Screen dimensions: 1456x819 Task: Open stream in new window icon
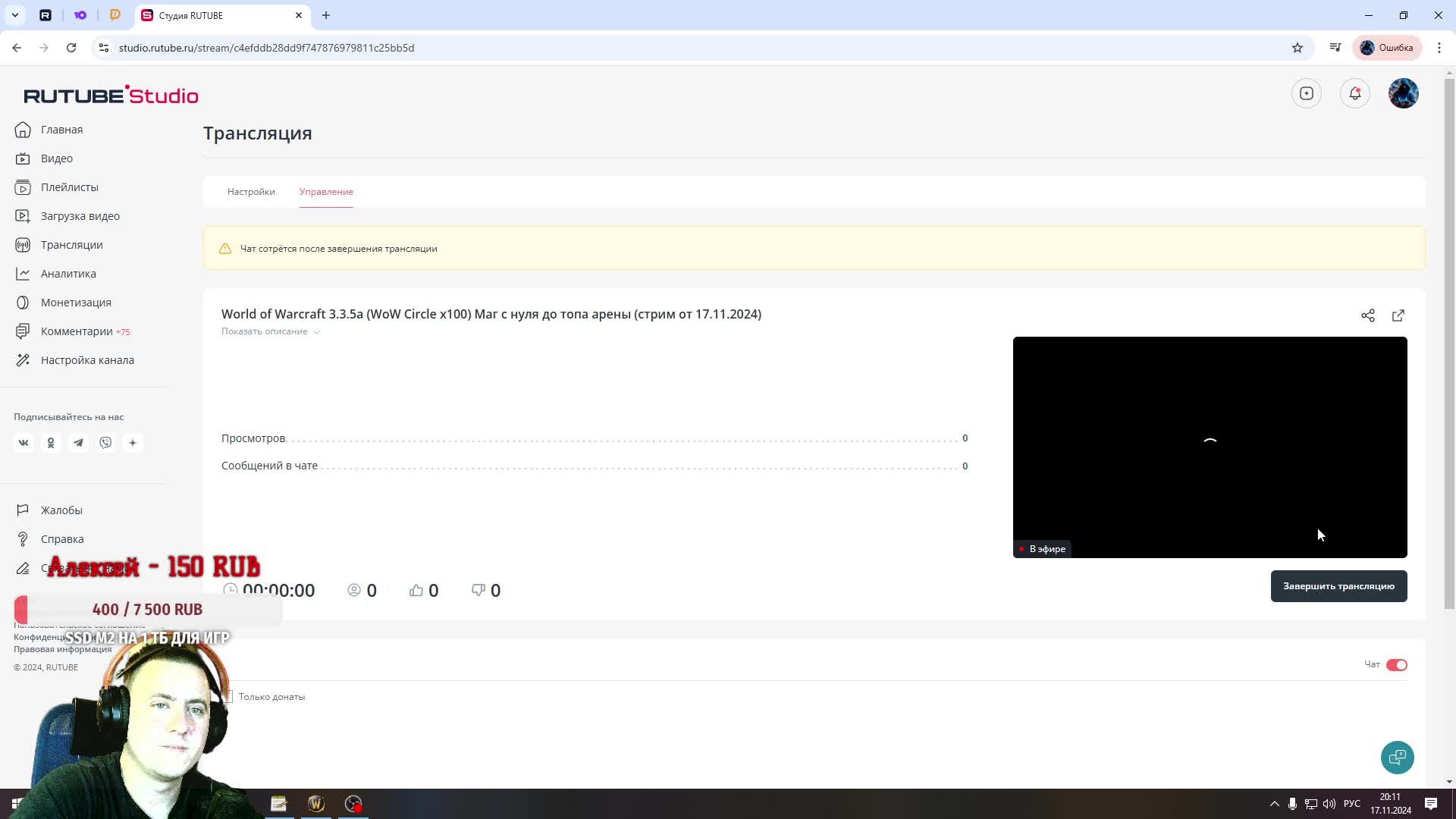tap(1398, 315)
